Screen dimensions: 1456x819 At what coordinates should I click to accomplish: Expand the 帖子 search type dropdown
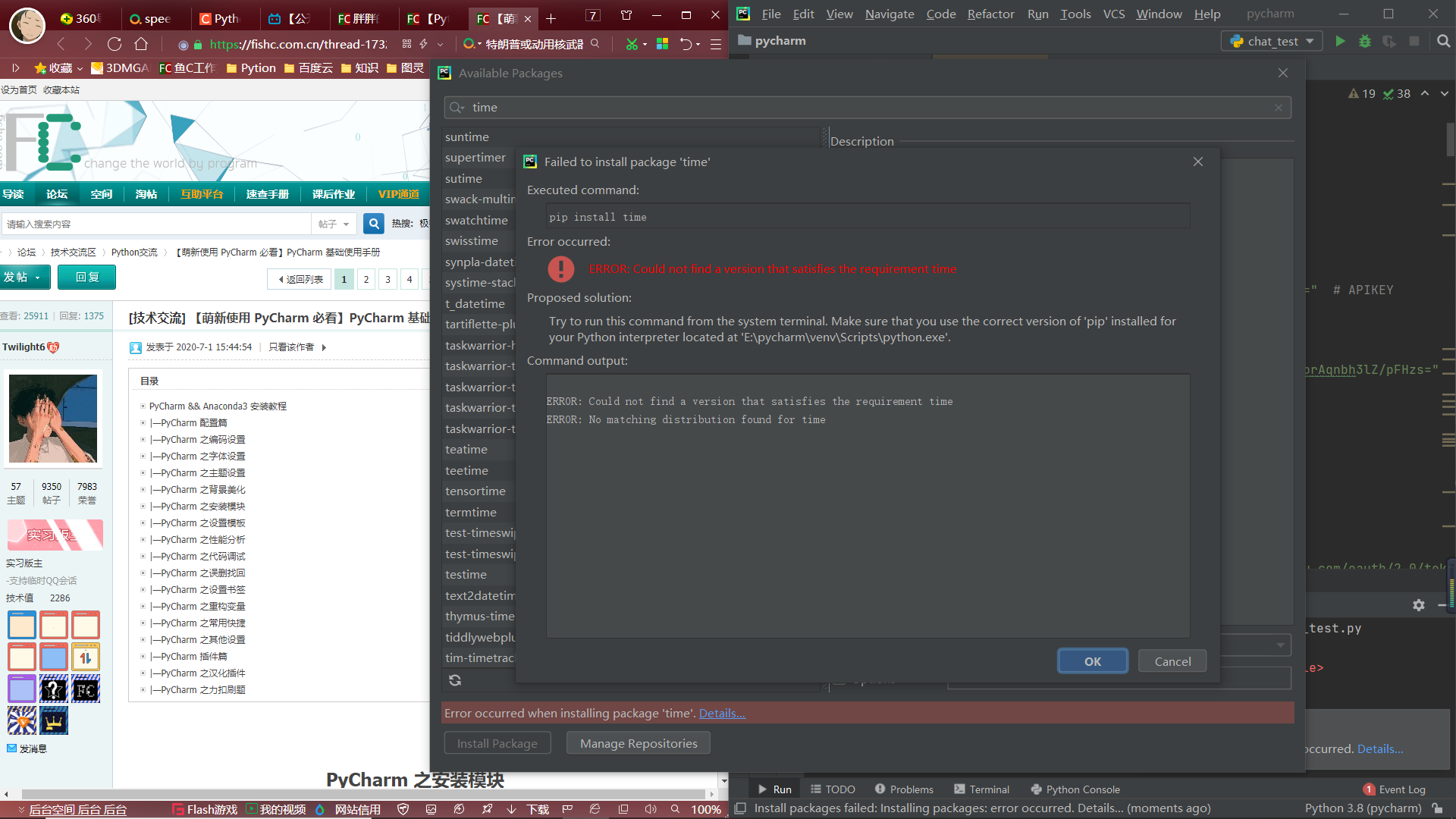(334, 224)
